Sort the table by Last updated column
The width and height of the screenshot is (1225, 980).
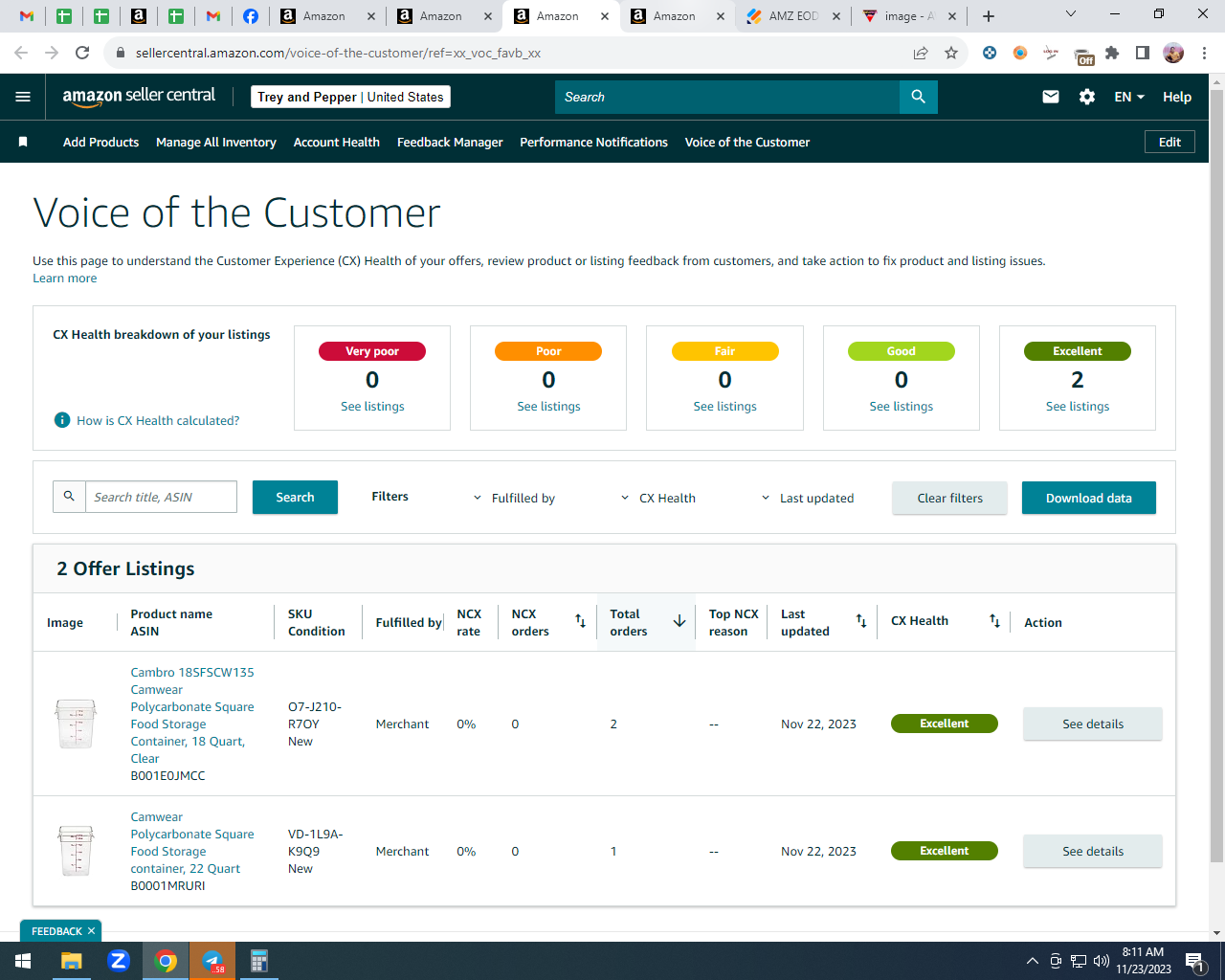click(861, 621)
